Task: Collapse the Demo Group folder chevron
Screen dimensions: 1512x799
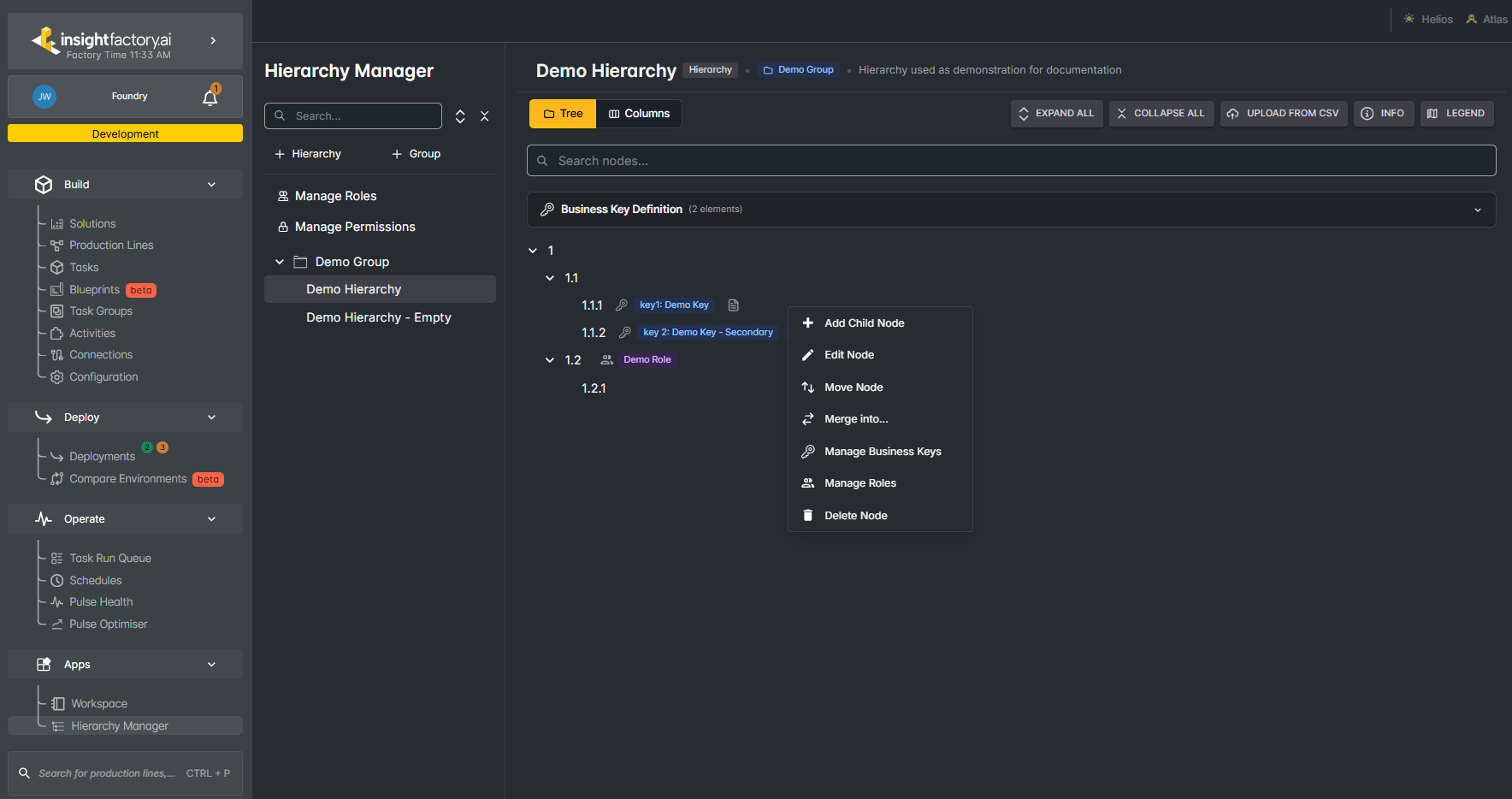Action: (280, 262)
